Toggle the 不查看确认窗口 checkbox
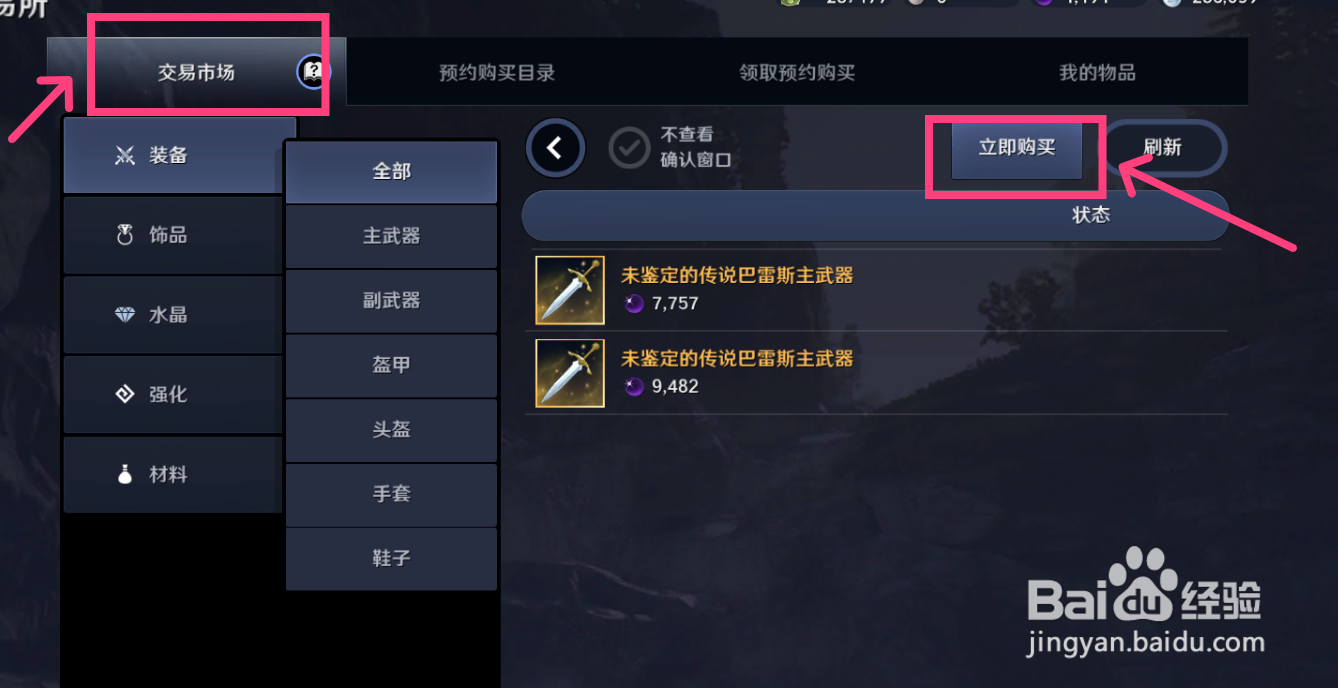 [629, 149]
